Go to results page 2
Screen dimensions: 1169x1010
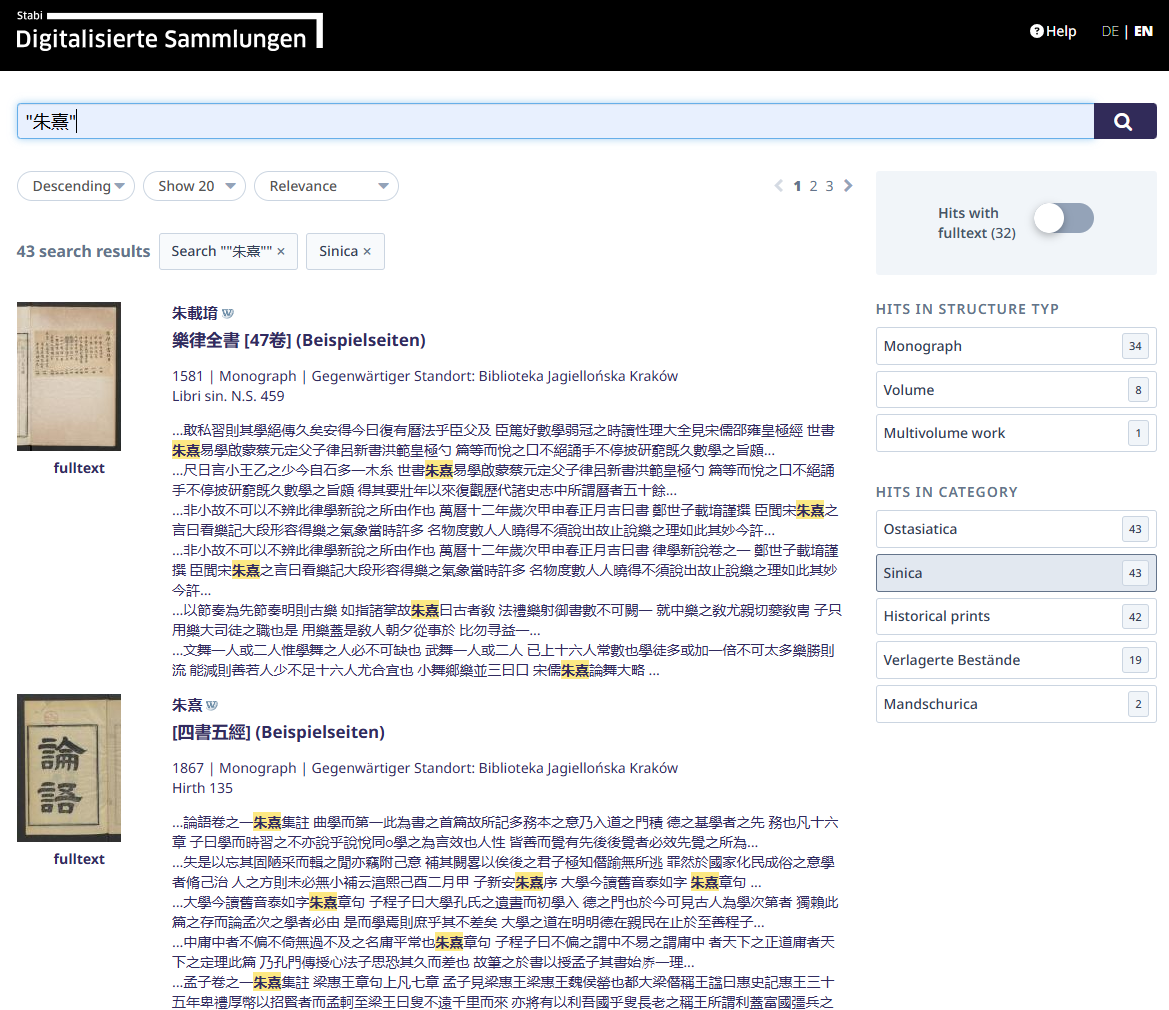click(x=814, y=186)
